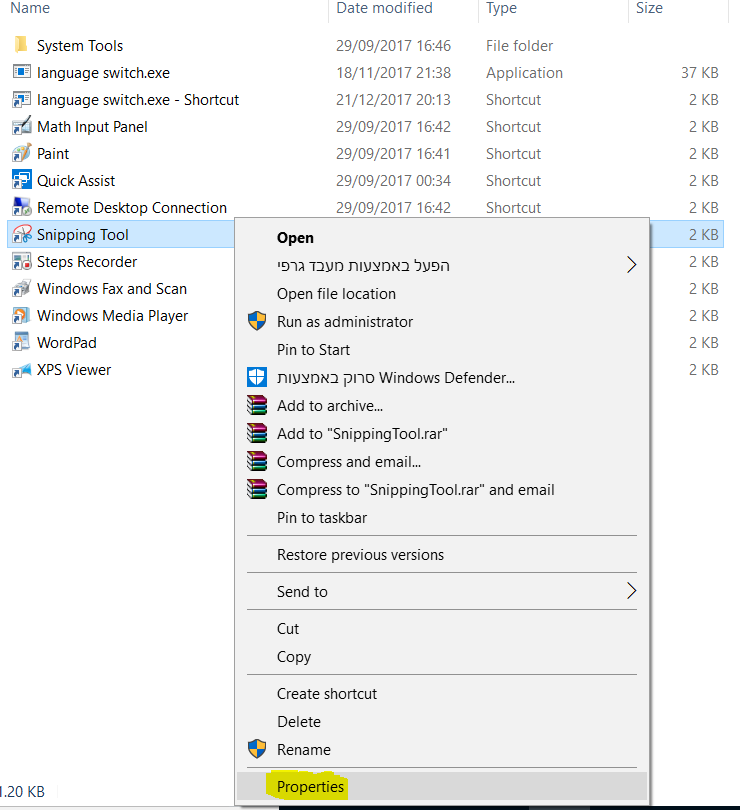Select Add to "SnippingTool.rar" entry
Screen dimensions: 740x810
[x=442, y=433]
